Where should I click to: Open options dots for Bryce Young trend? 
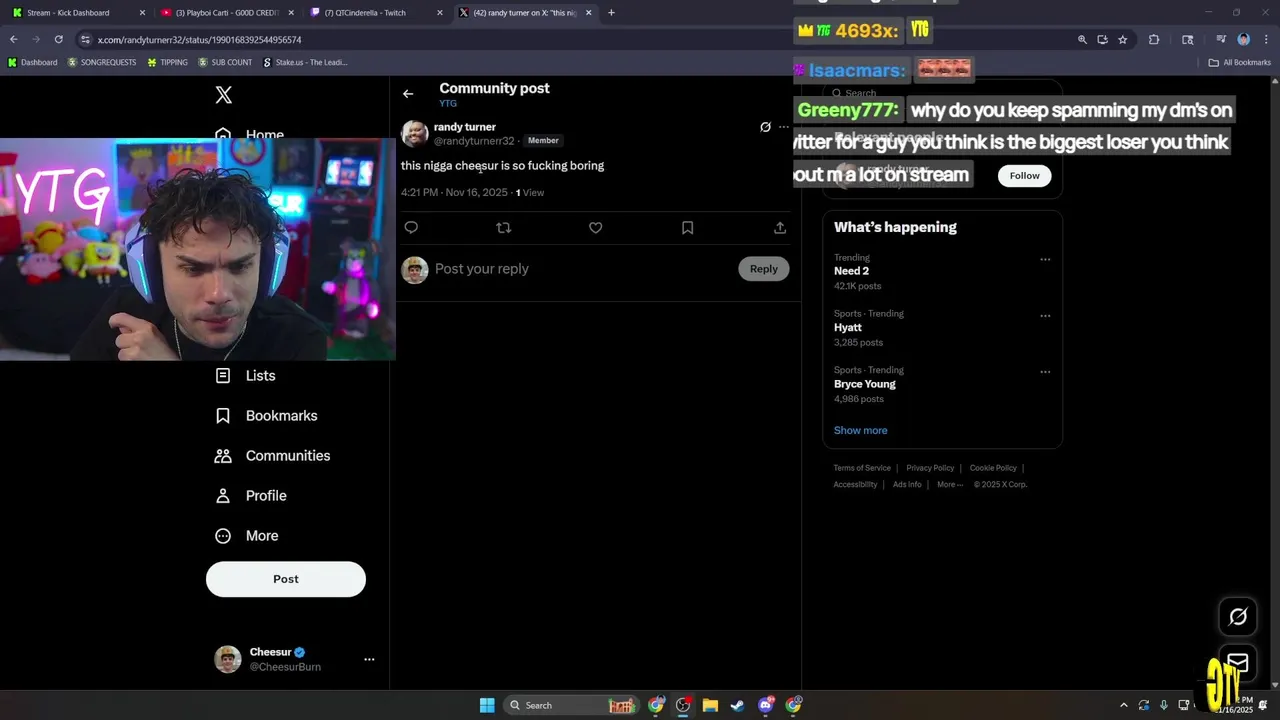(1045, 372)
